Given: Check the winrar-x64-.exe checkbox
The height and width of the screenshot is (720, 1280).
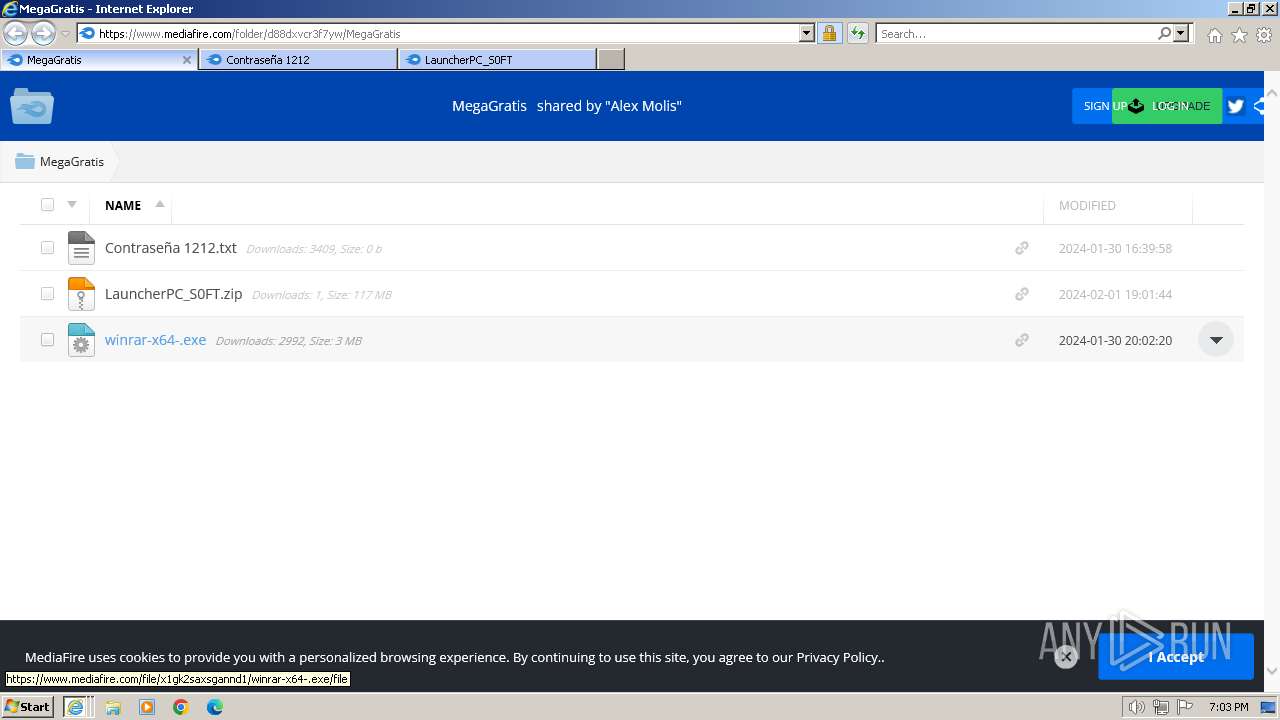Looking at the screenshot, I should [x=47, y=340].
